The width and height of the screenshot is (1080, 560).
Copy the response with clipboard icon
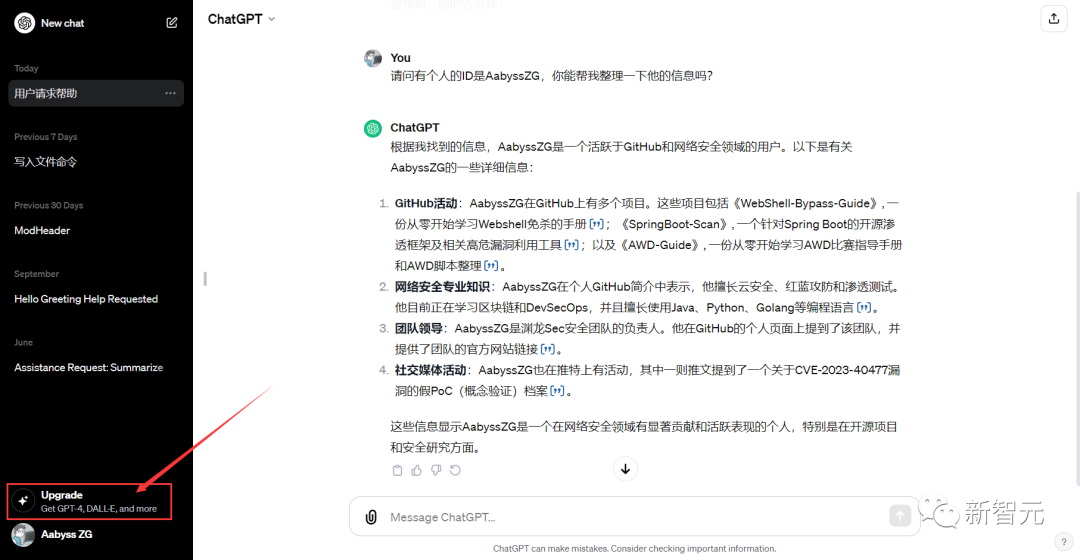tap(397, 470)
